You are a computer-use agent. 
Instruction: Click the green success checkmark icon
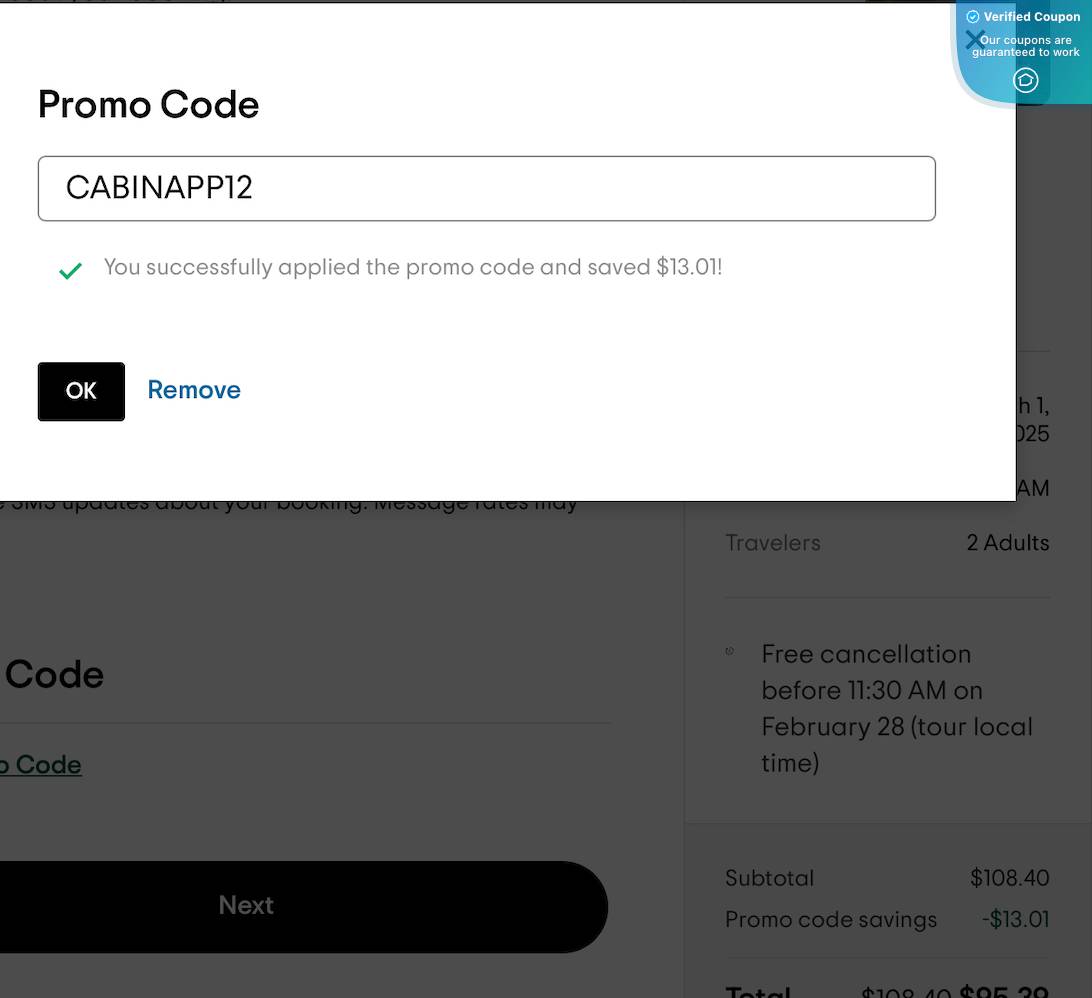click(70, 271)
